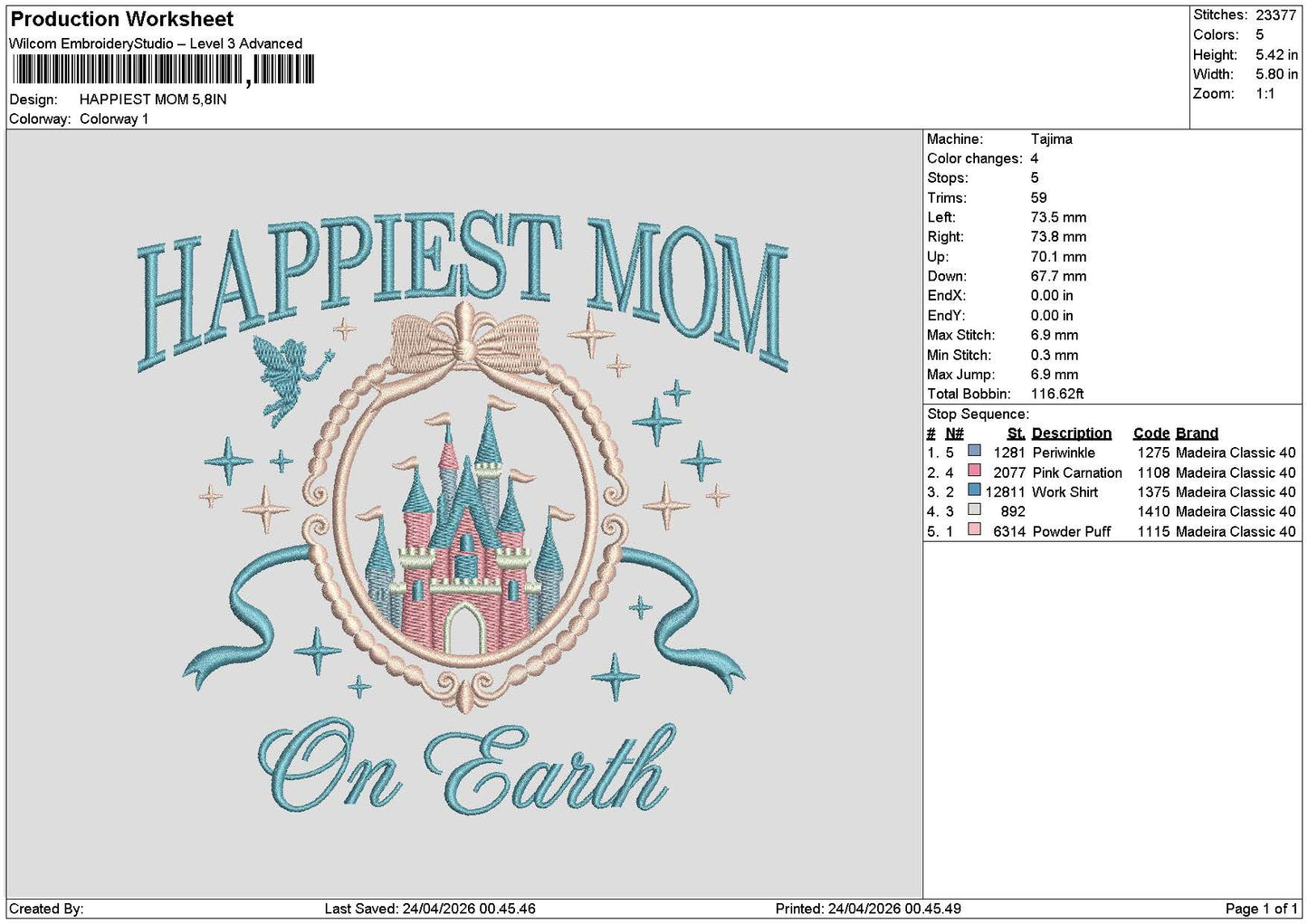
Task: Click thread code '1108'
Action: click(1154, 472)
